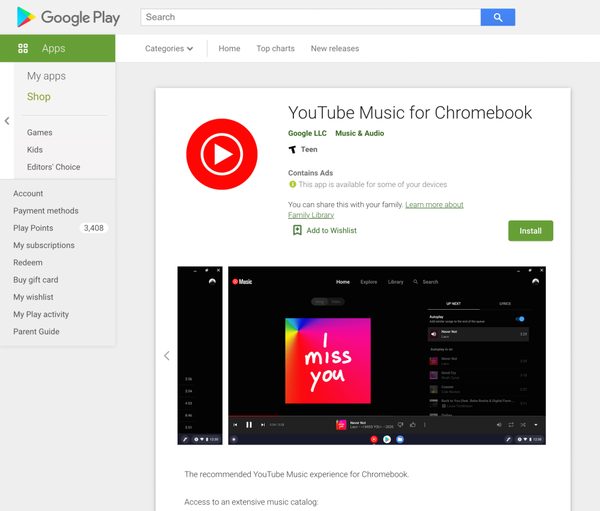Open My Play activity
Image resolution: width=600 pixels, height=511 pixels.
(x=41, y=314)
